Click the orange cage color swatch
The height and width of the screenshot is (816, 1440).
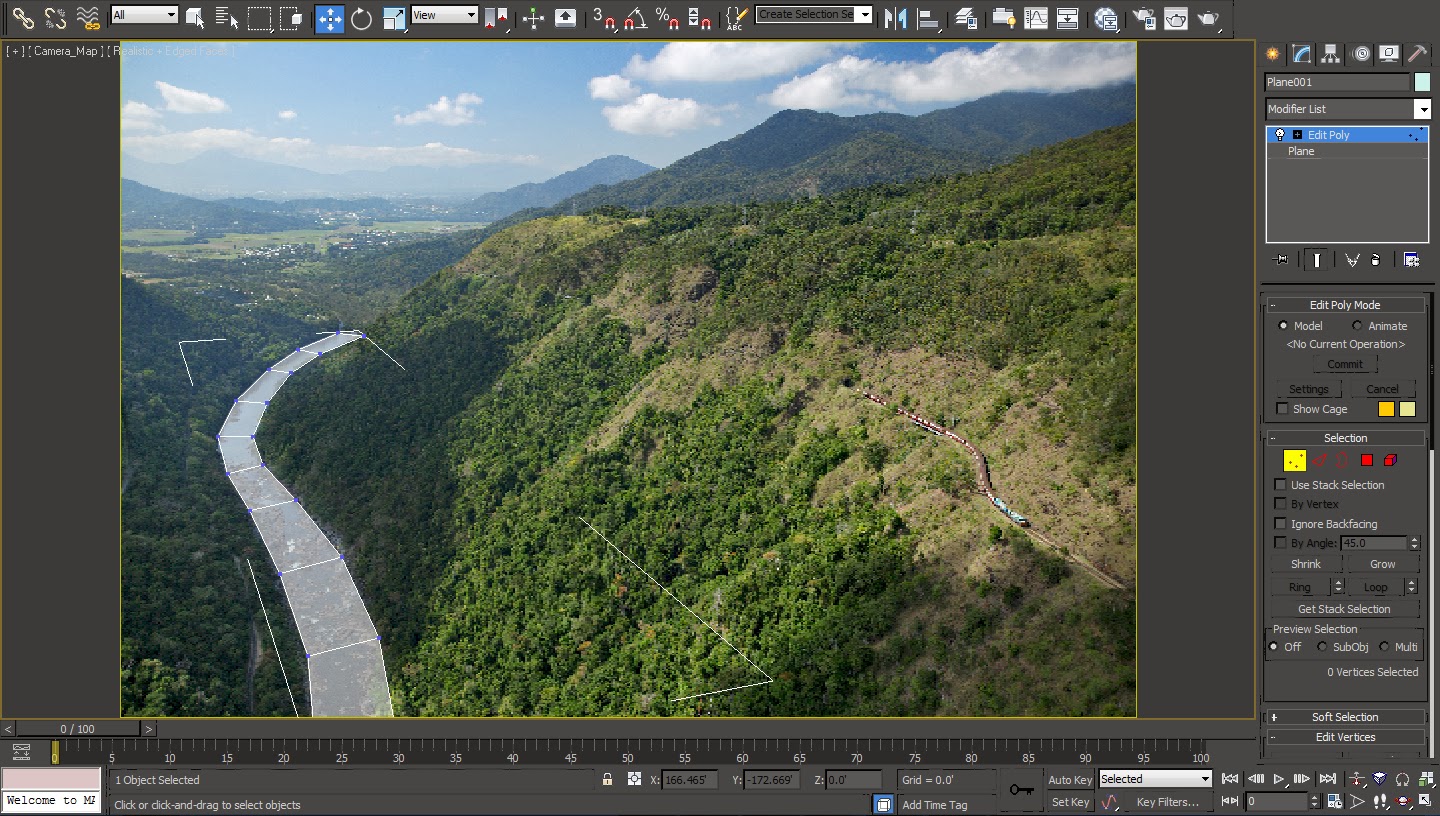point(1386,409)
